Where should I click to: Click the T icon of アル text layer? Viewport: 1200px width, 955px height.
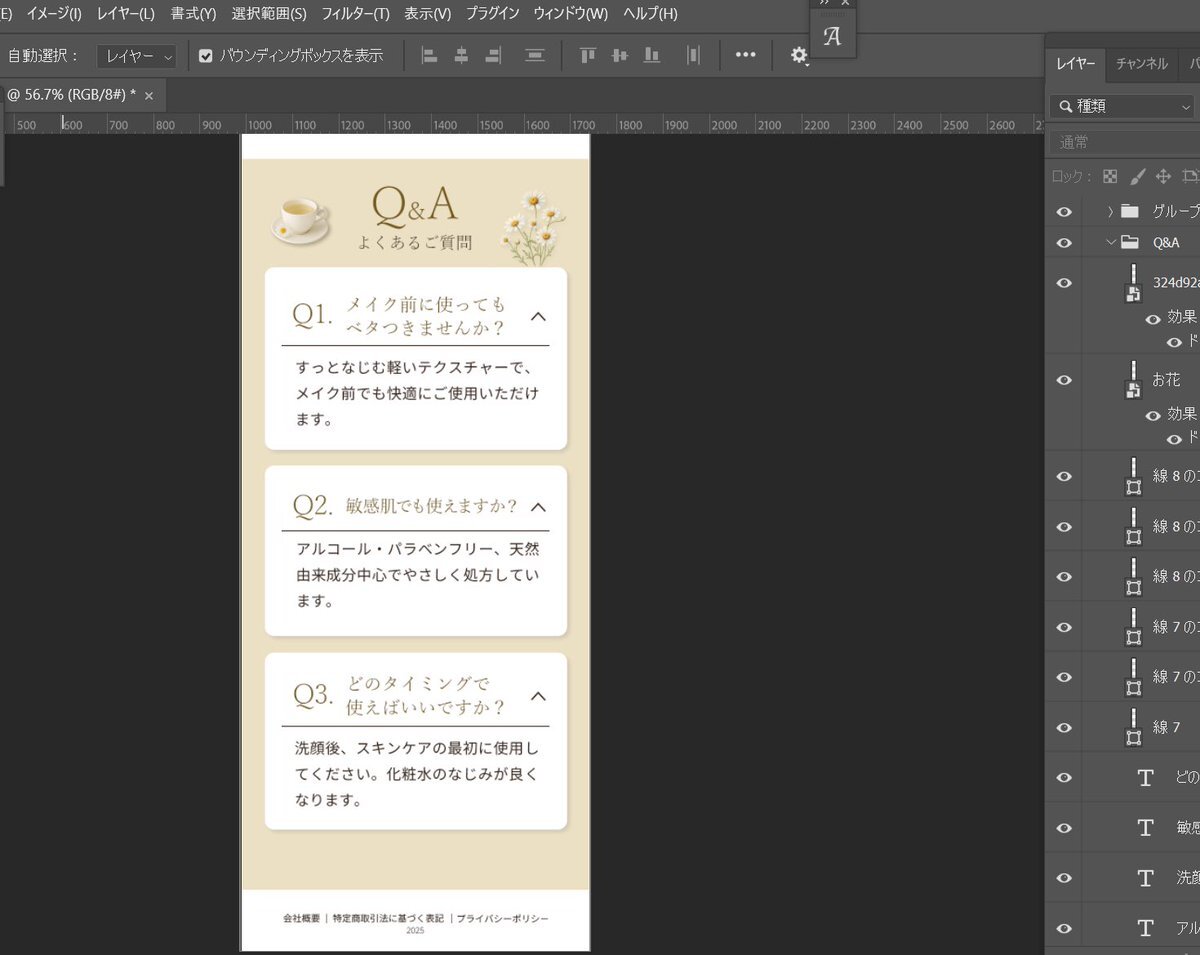click(x=1146, y=927)
